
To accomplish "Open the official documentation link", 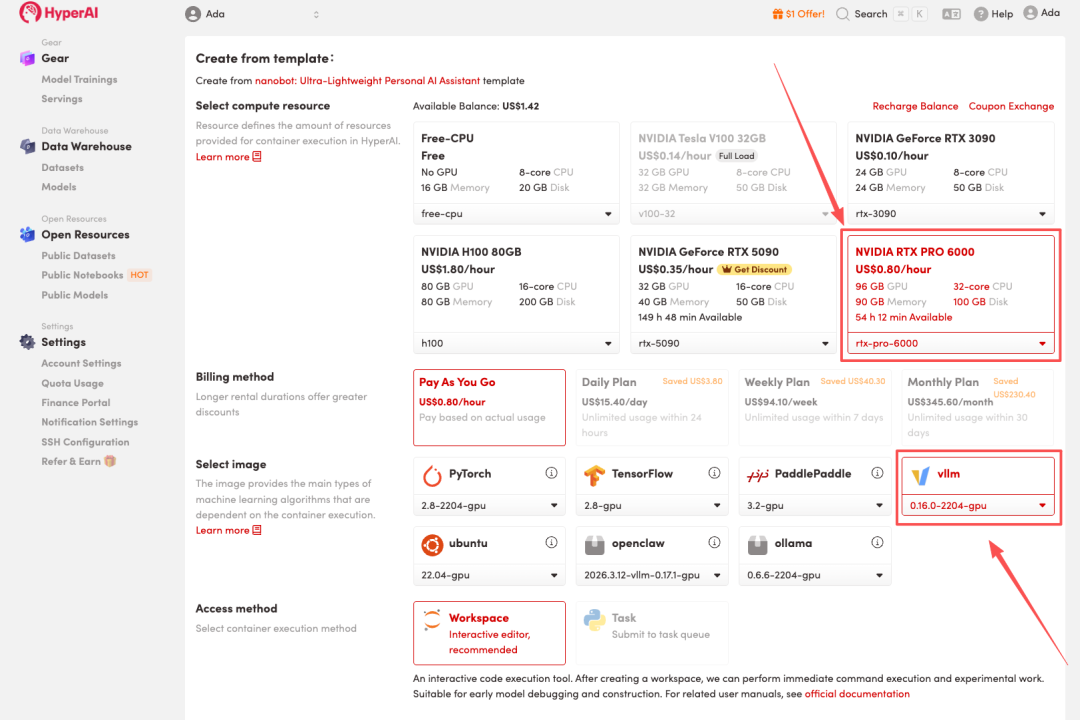I will [857, 694].
